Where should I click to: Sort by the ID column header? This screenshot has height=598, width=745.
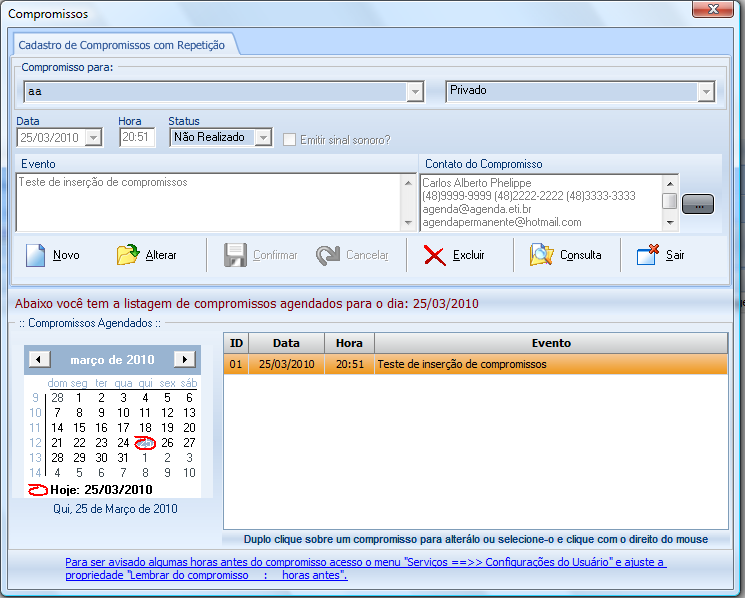(236, 343)
